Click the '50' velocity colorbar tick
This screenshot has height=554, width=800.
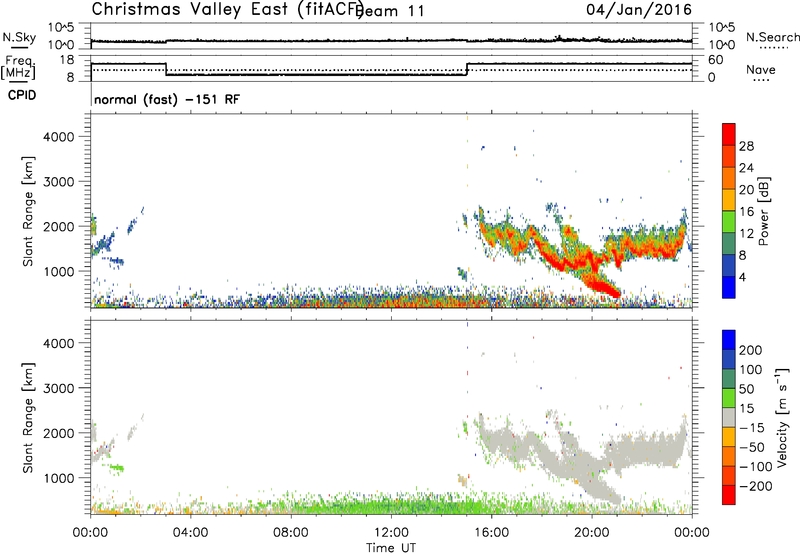pyautogui.click(x=746, y=389)
